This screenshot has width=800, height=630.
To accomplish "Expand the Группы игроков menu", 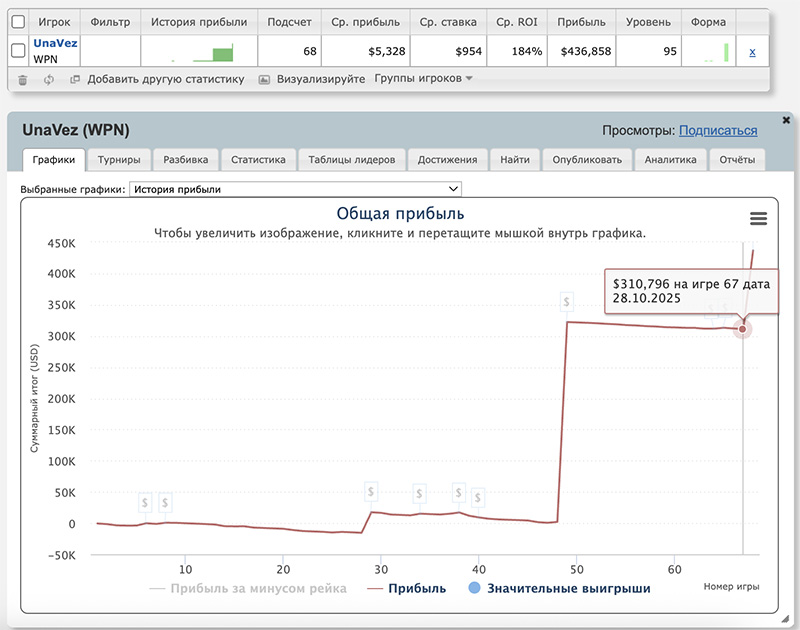I will 423,79.
